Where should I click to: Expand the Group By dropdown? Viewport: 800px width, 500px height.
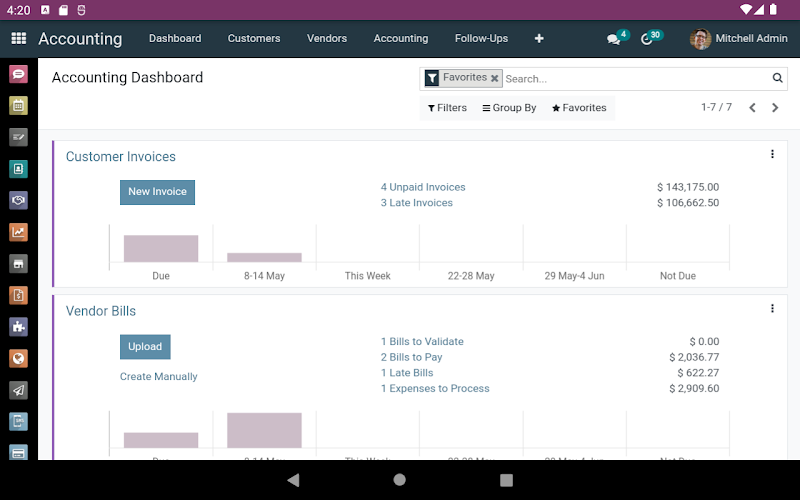point(509,108)
